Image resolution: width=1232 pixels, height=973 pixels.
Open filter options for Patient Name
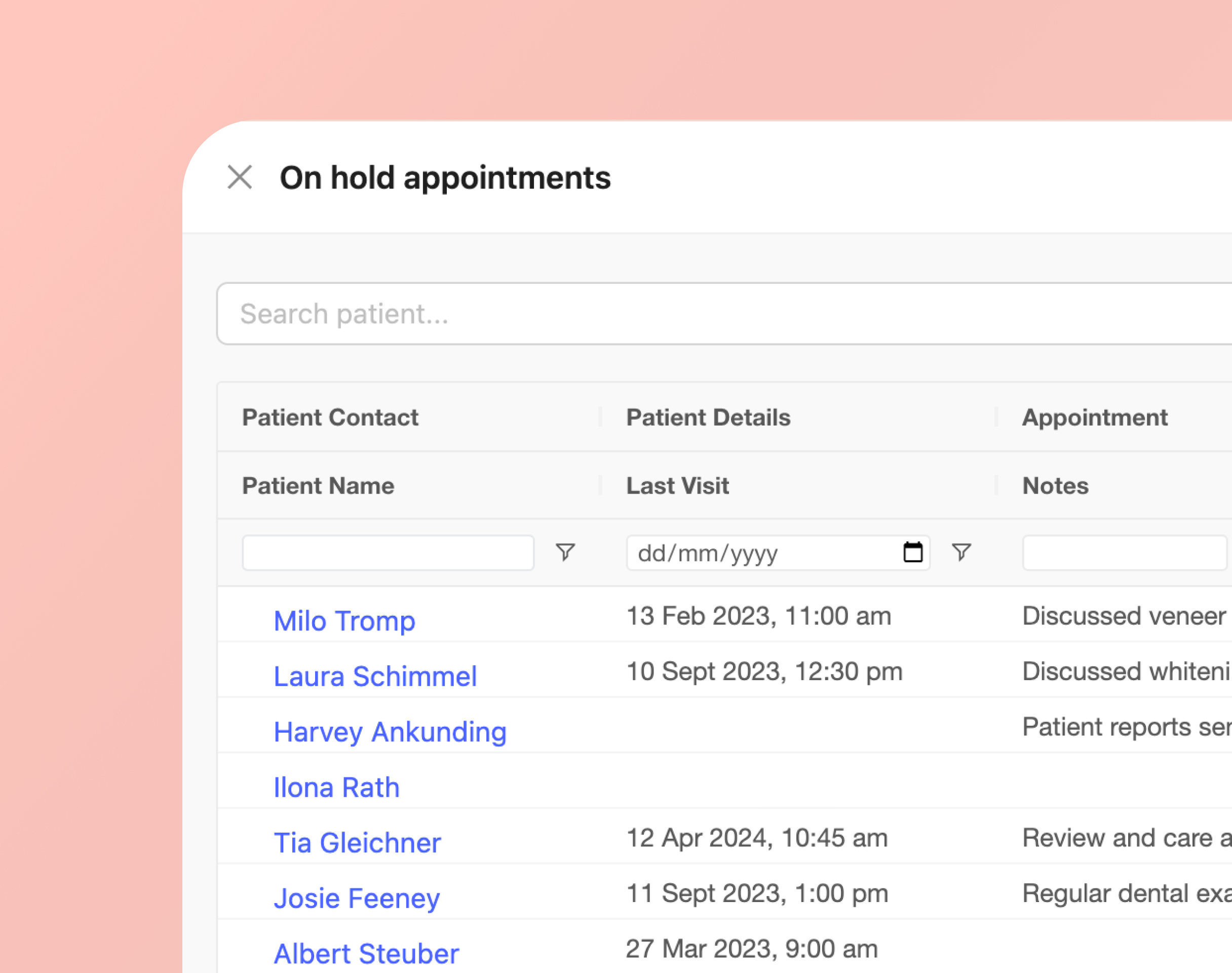pos(565,552)
